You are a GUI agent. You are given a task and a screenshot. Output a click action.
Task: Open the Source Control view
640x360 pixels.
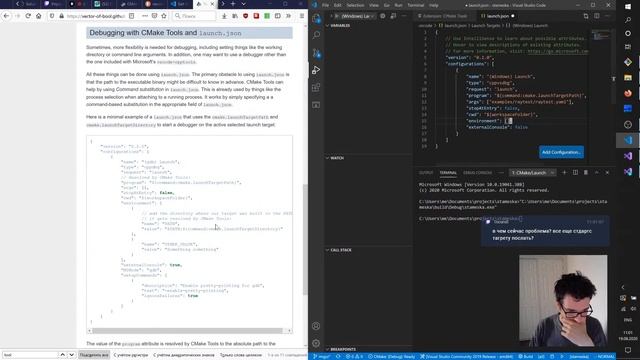(316, 53)
